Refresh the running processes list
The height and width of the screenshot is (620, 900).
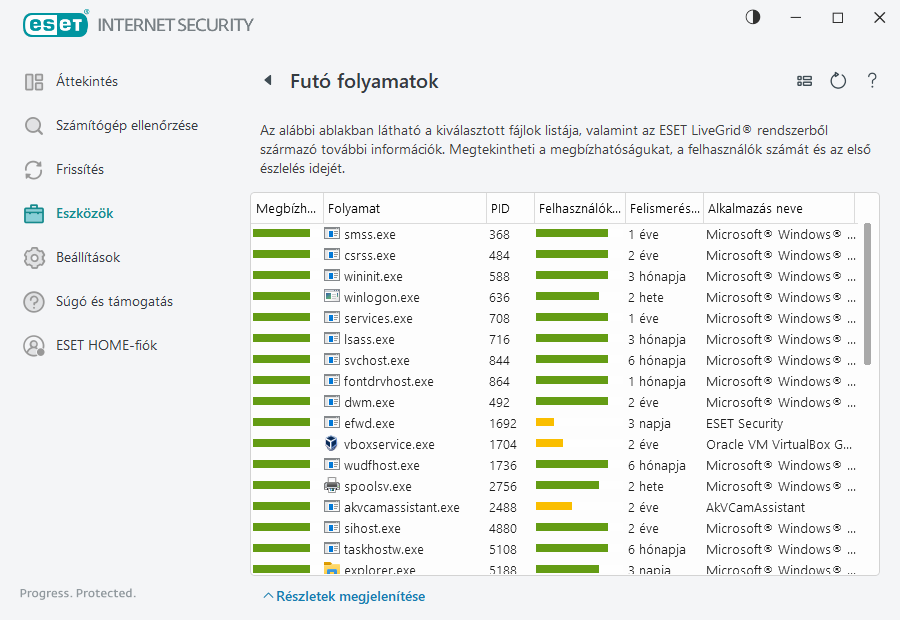click(838, 81)
